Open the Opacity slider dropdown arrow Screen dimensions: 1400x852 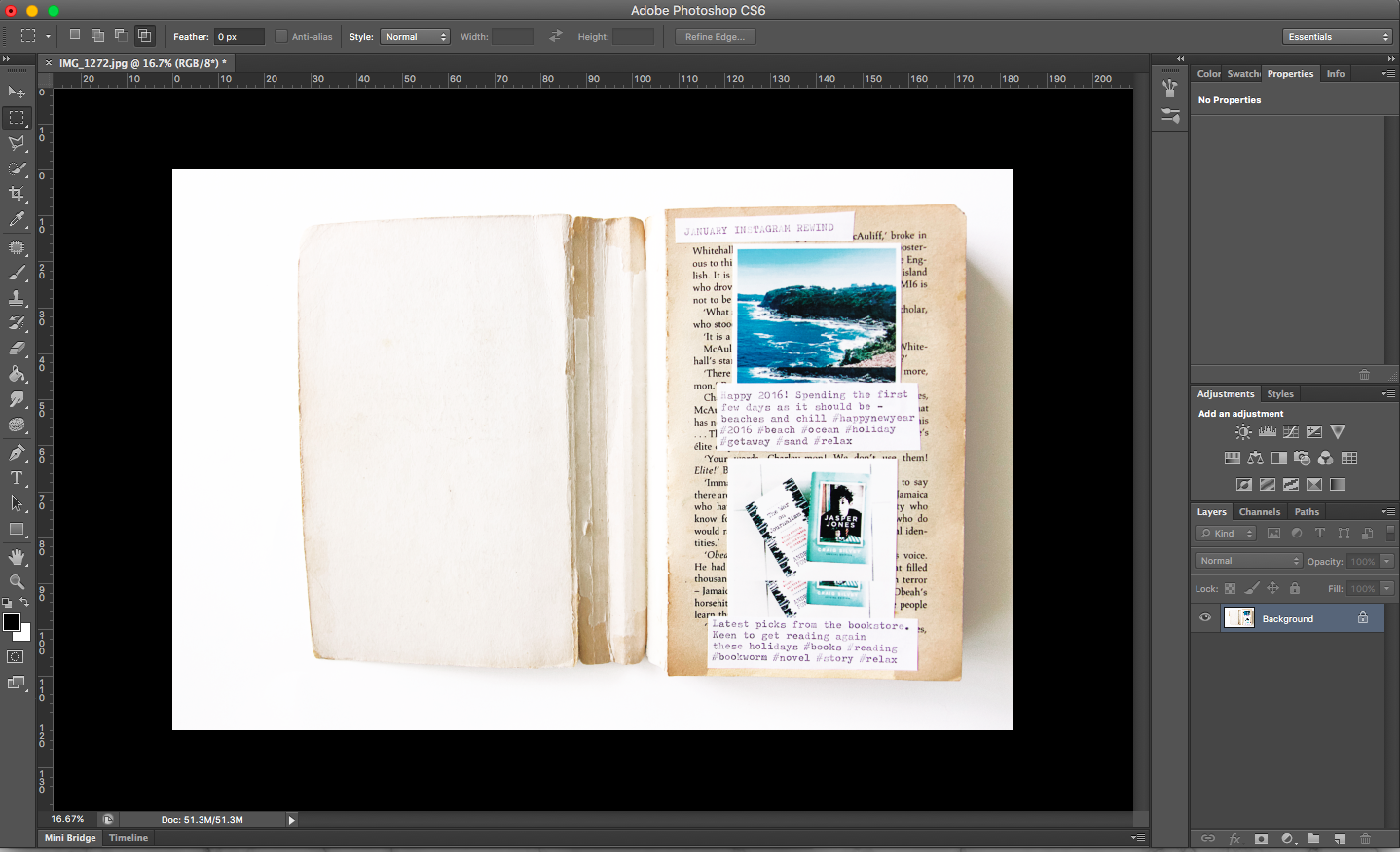pos(1387,561)
